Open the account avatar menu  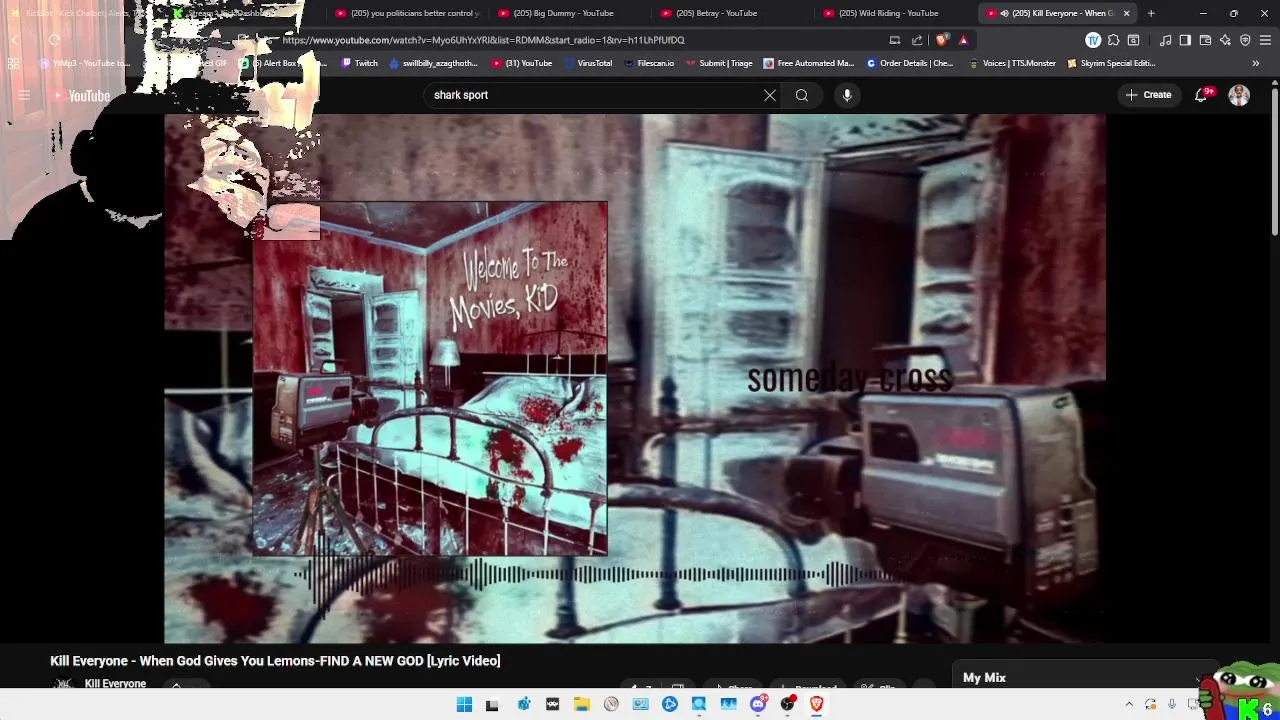(x=1239, y=95)
